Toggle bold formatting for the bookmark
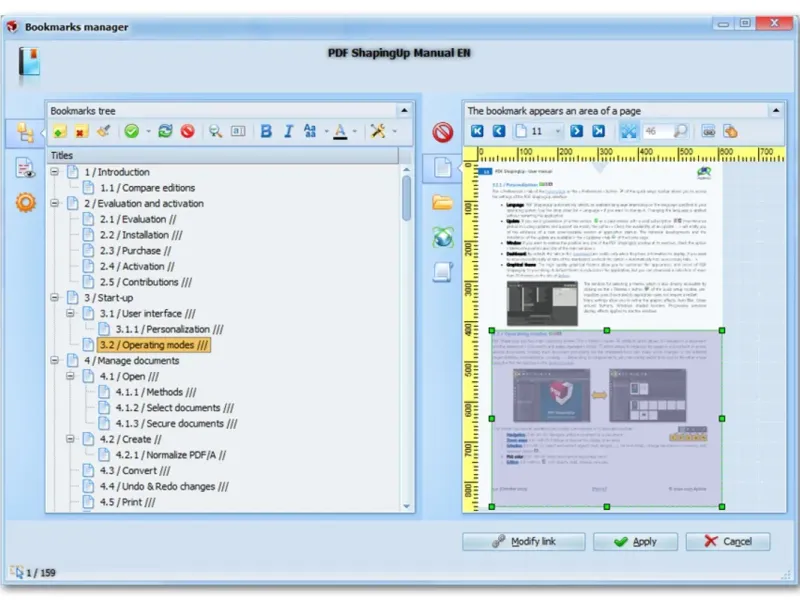 point(266,132)
